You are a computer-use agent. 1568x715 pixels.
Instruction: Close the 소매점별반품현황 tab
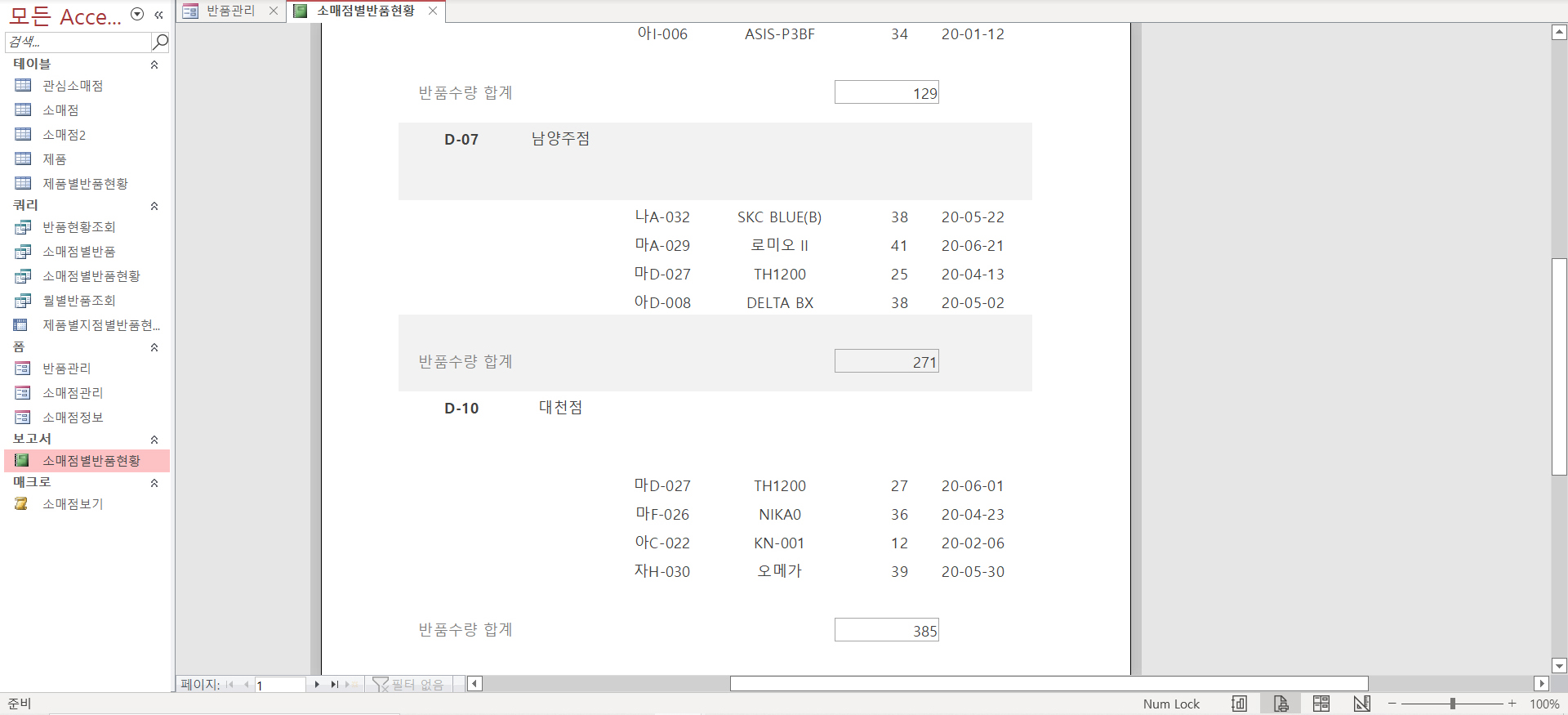[x=433, y=11]
